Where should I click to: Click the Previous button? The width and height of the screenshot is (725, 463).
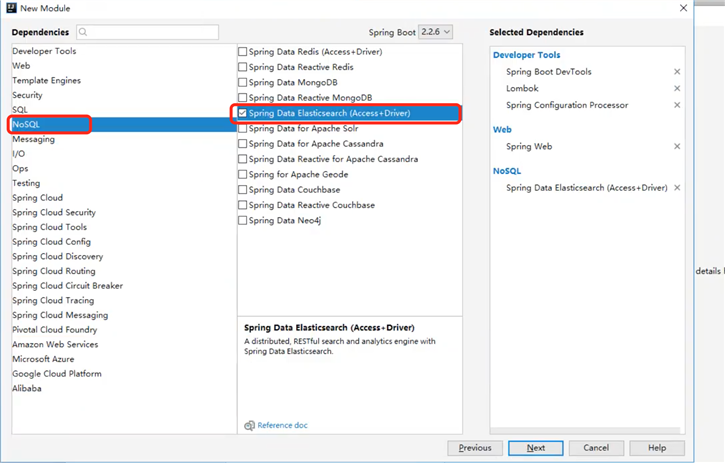pyautogui.click(x=475, y=448)
